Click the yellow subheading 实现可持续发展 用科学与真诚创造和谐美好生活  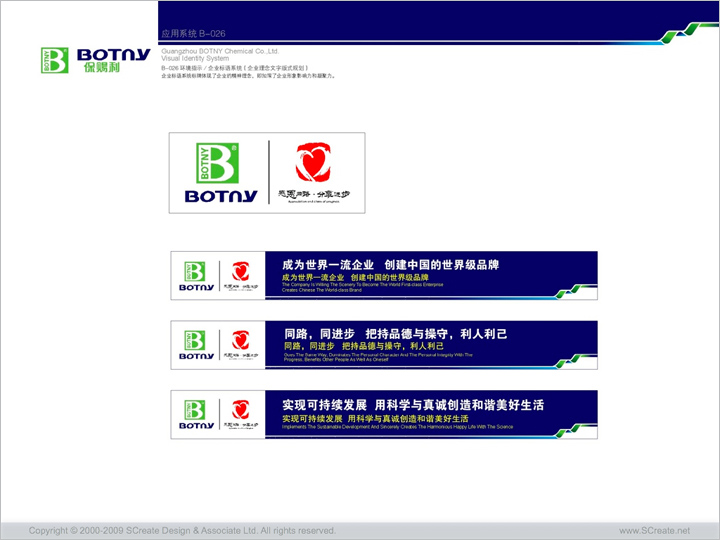point(375,419)
